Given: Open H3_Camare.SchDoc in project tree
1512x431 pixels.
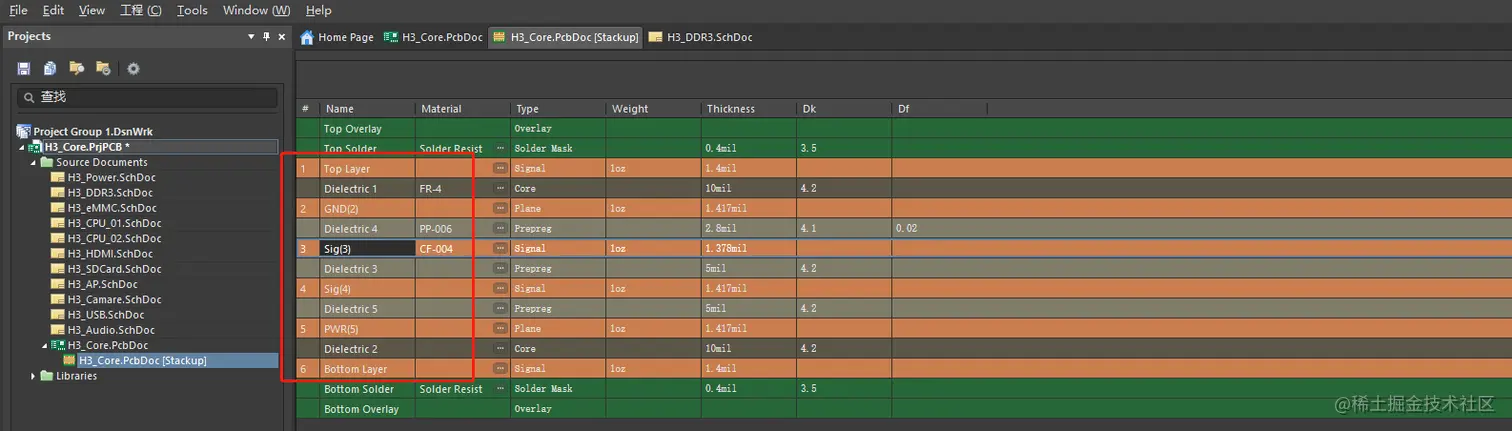Looking at the screenshot, I should tap(115, 299).
